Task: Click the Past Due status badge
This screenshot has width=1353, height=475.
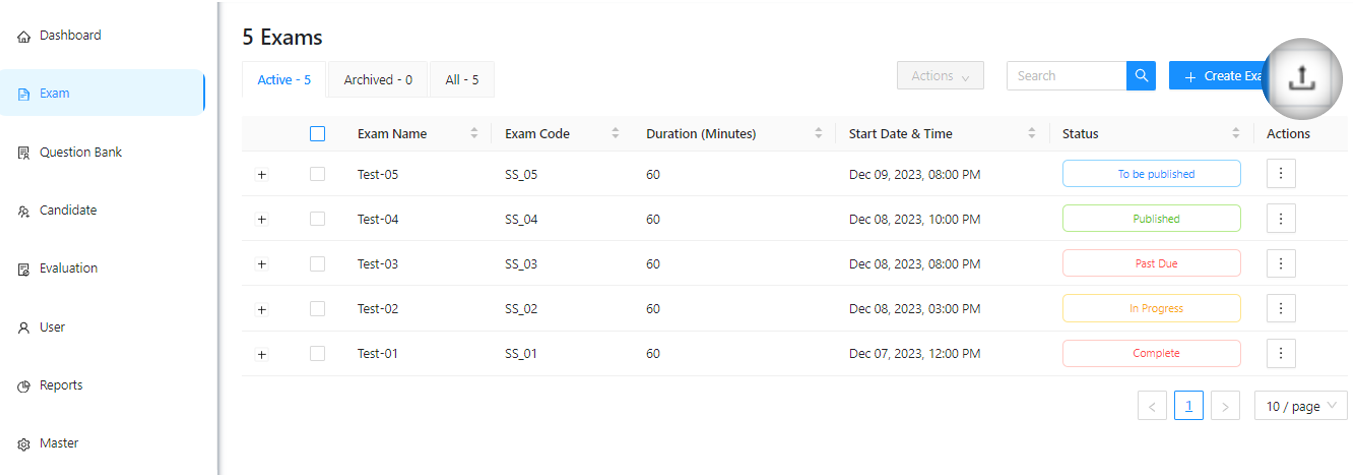Action: 1151,264
